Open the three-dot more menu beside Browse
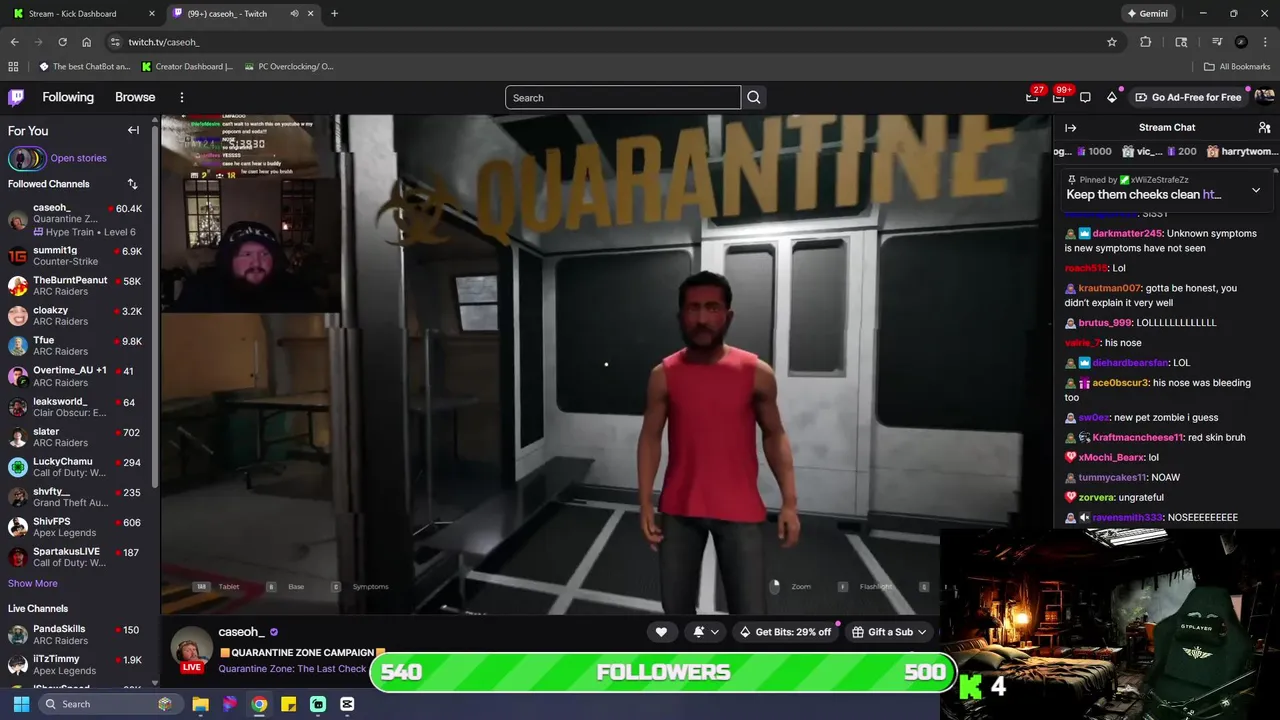This screenshot has height=720, width=1280. tap(181, 97)
